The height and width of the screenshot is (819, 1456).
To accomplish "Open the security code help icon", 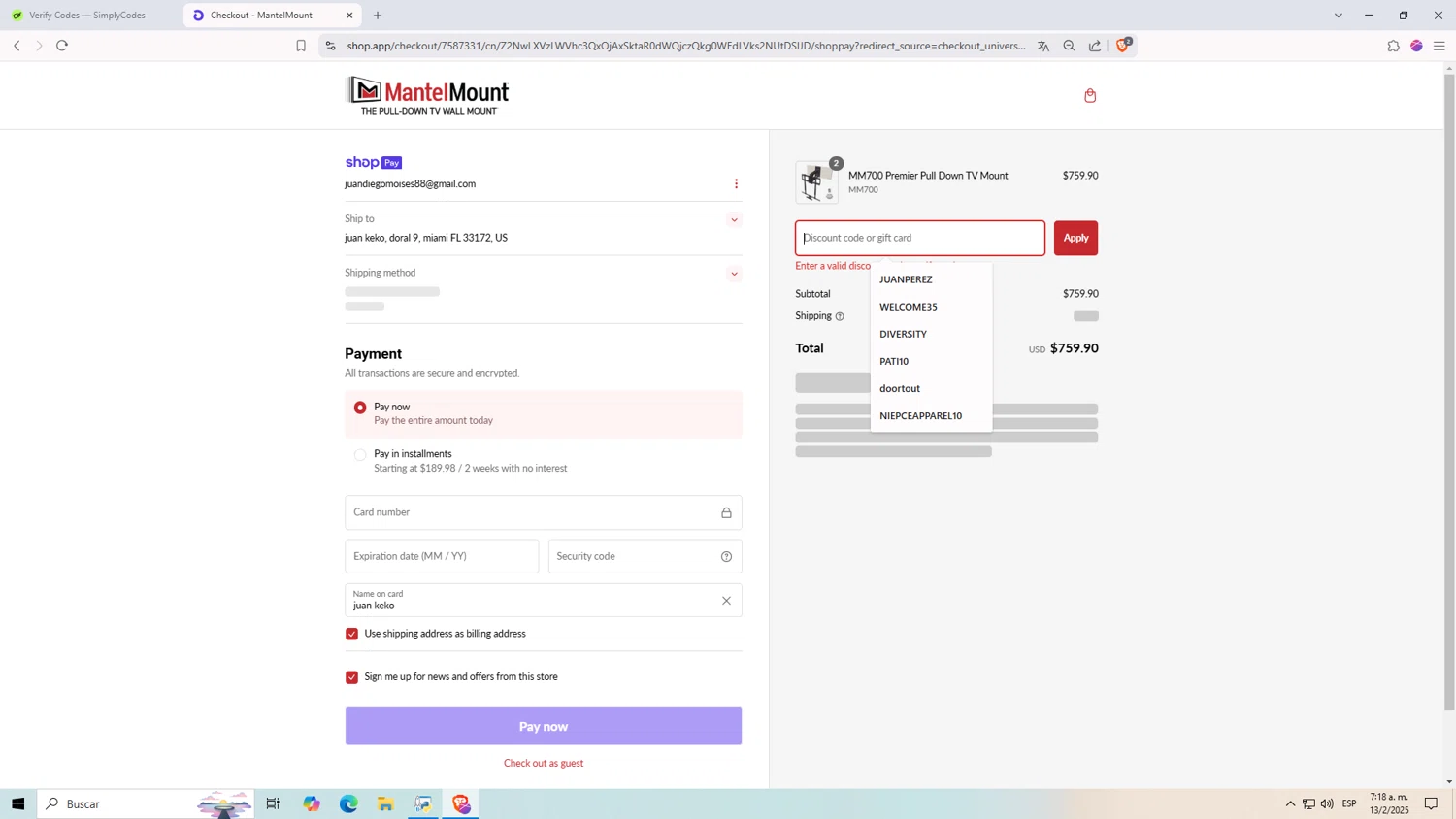I will coord(726,556).
